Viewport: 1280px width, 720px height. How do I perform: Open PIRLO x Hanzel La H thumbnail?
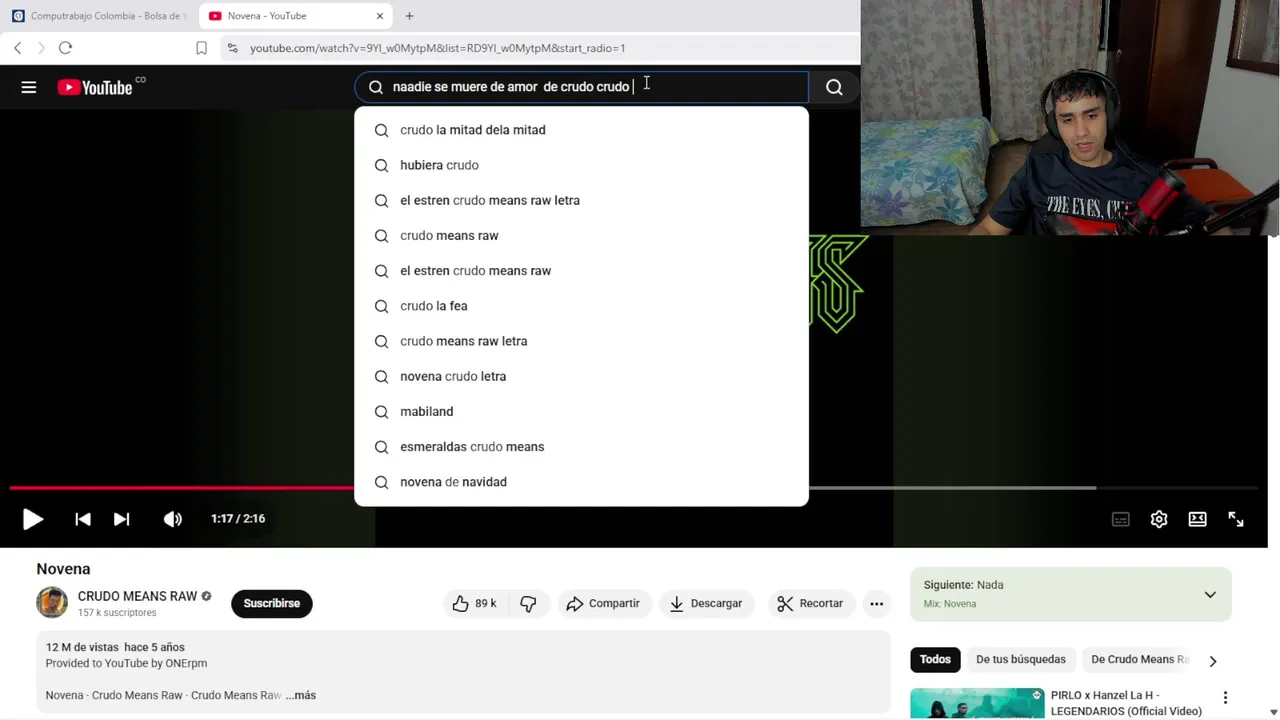pos(977,703)
